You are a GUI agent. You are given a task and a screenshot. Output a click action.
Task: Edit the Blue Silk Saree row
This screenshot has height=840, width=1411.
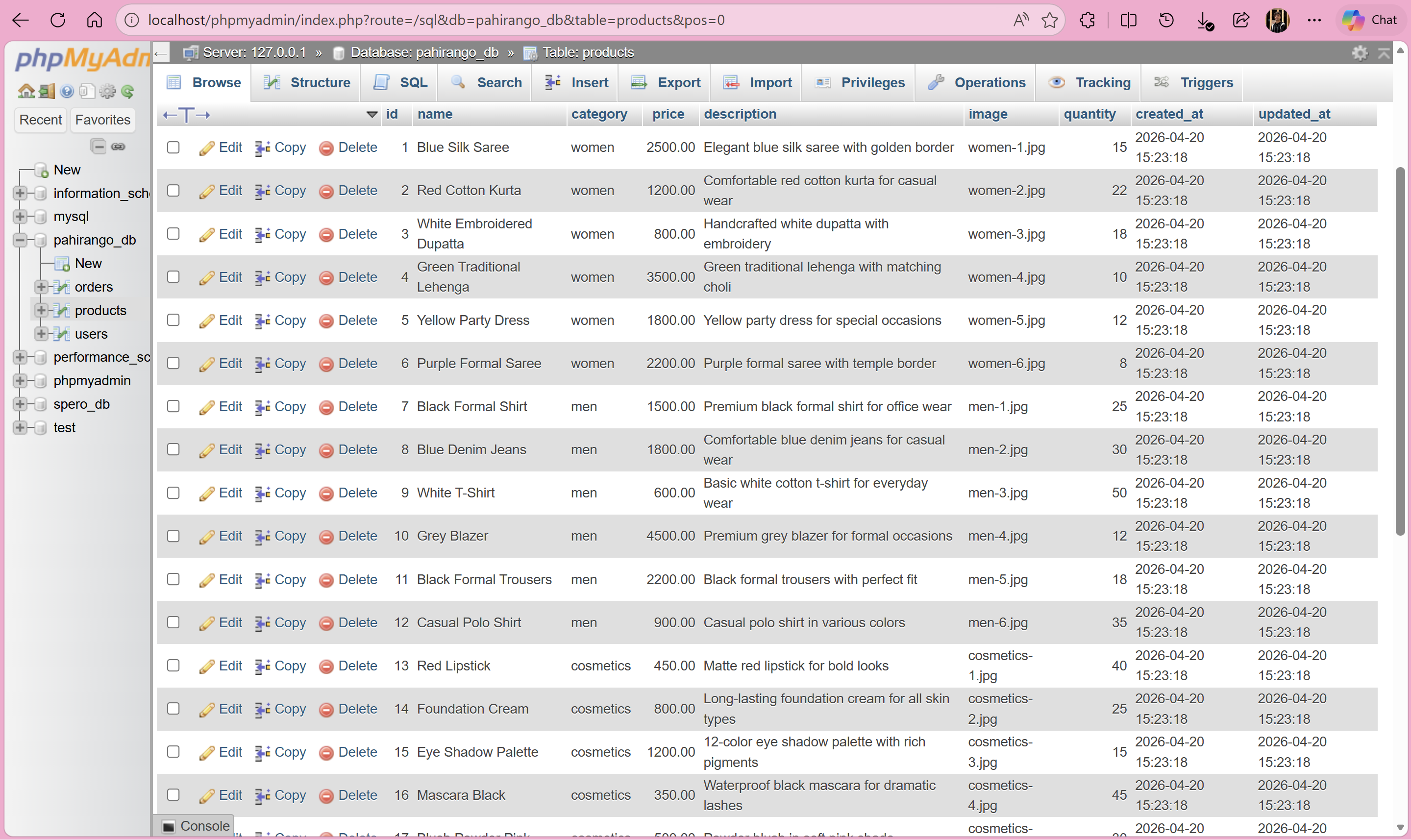tap(230, 147)
